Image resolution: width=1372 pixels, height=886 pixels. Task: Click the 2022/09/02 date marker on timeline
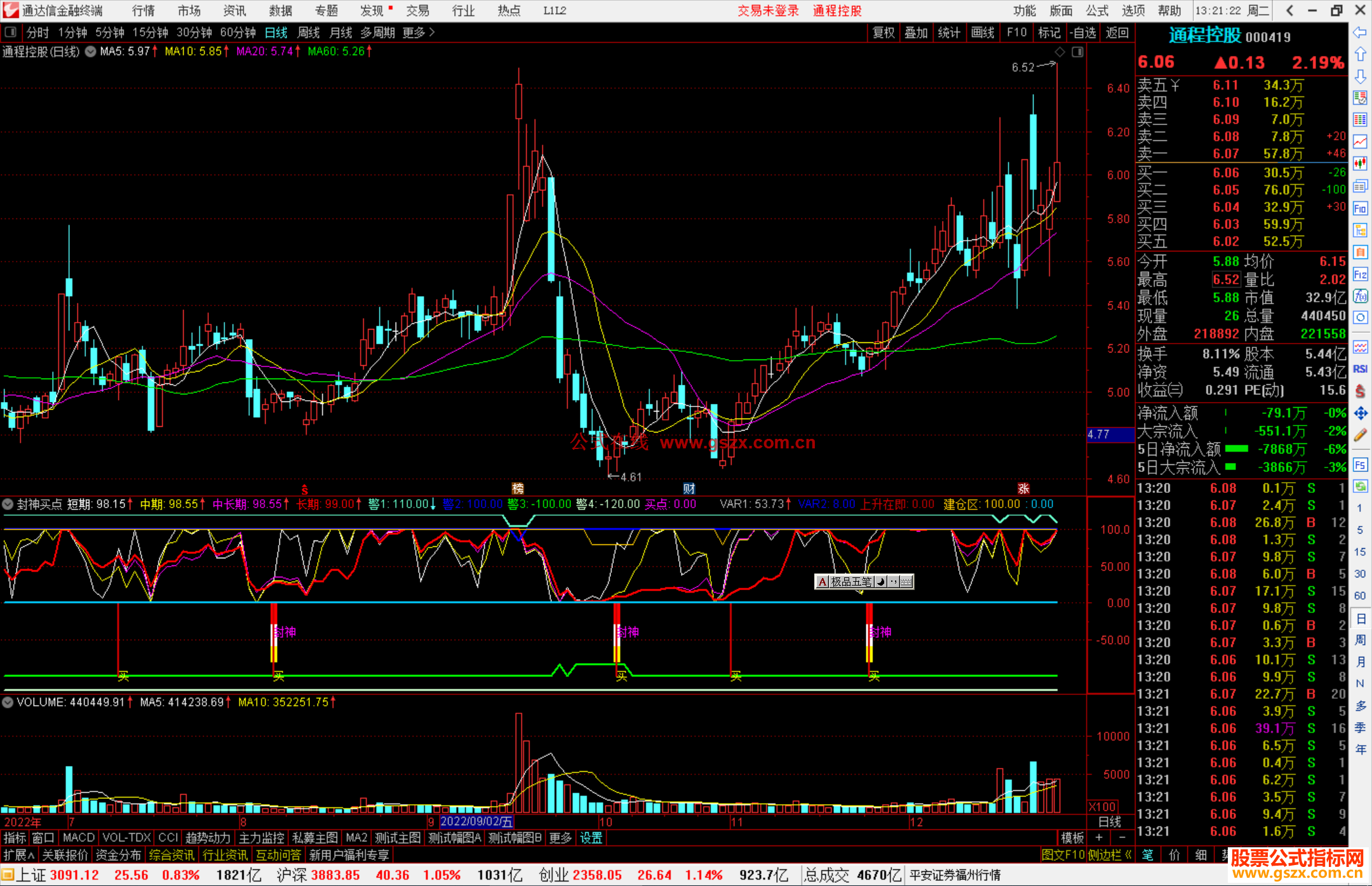476,821
